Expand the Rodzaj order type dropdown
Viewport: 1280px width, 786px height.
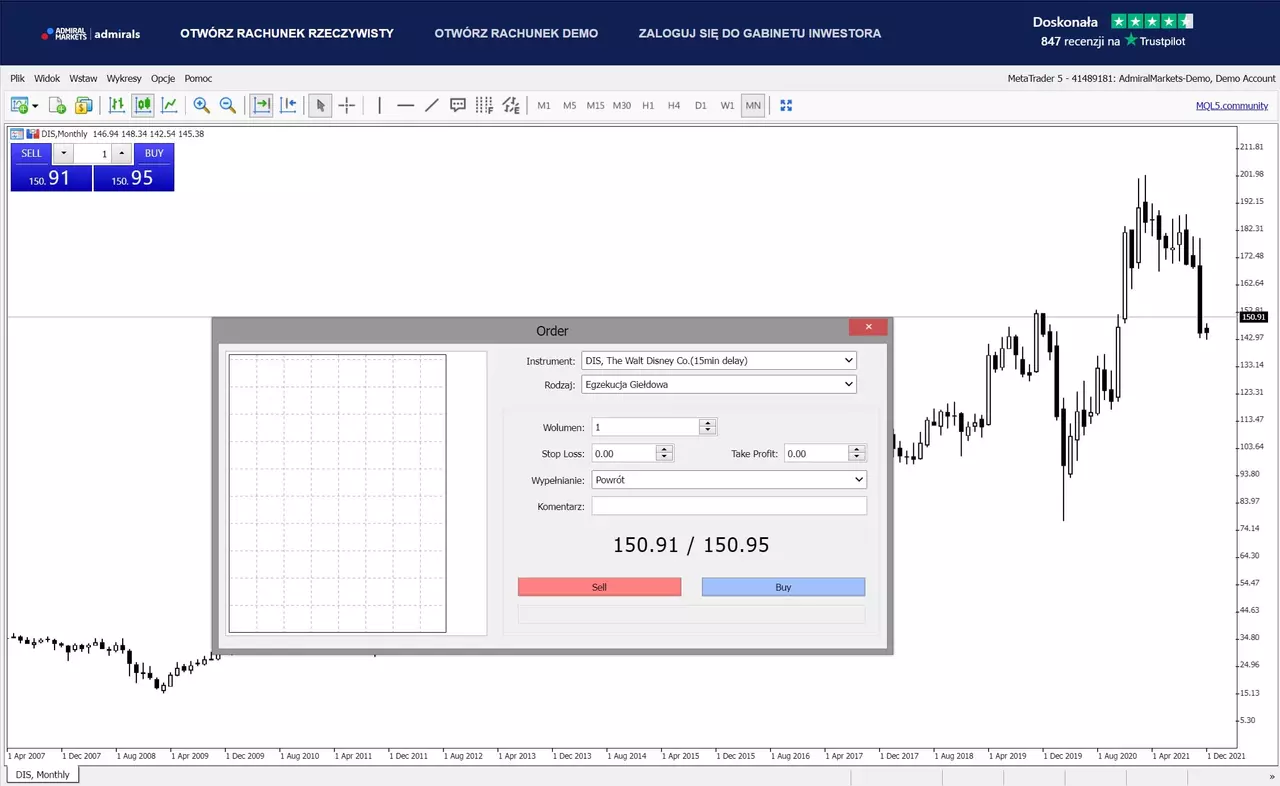coord(719,384)
